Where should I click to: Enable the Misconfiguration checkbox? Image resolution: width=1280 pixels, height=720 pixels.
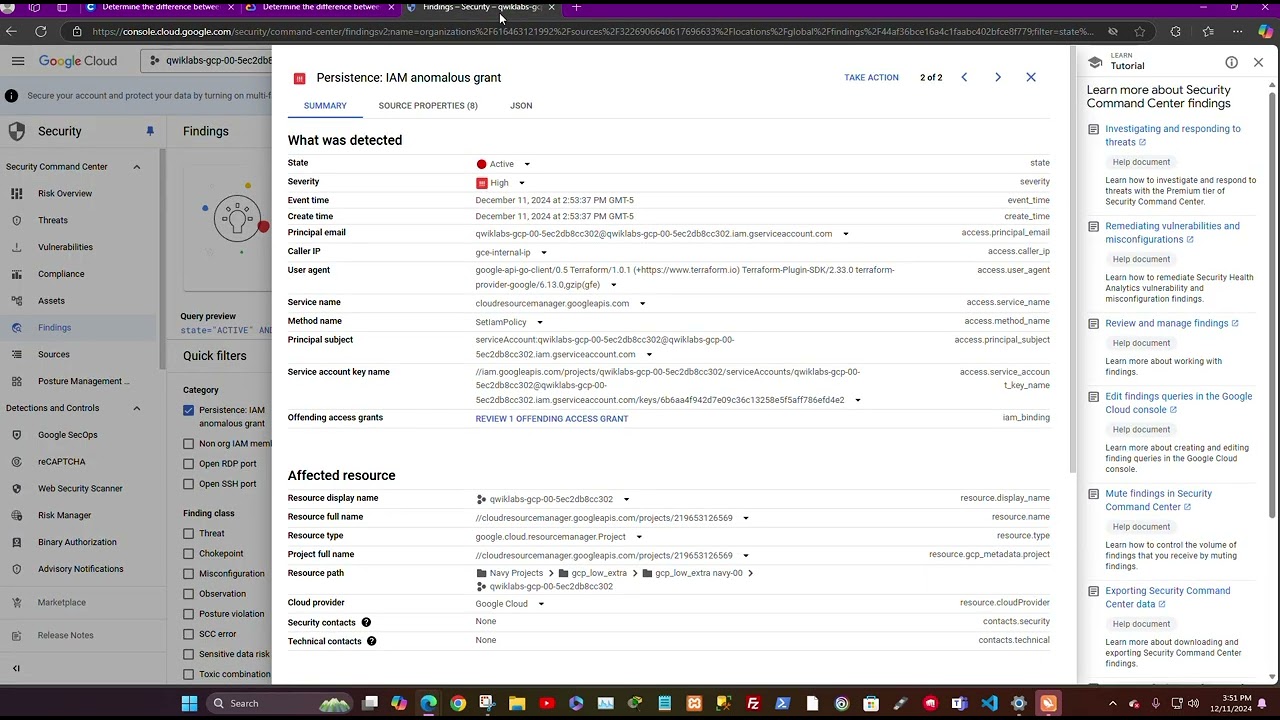[x=188, y=574]
